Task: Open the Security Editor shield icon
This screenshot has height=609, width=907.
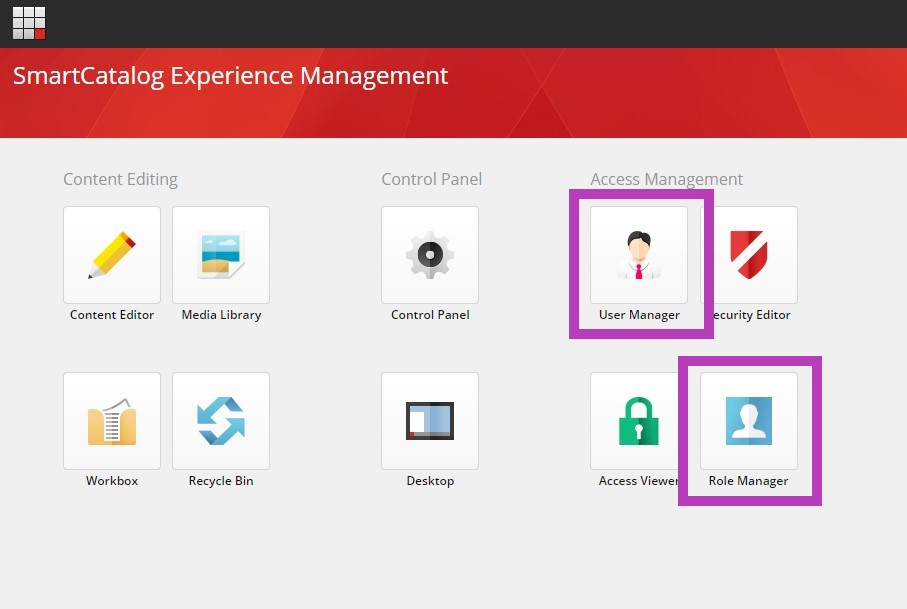Action: pyautogui.click(x=749, y=255)
